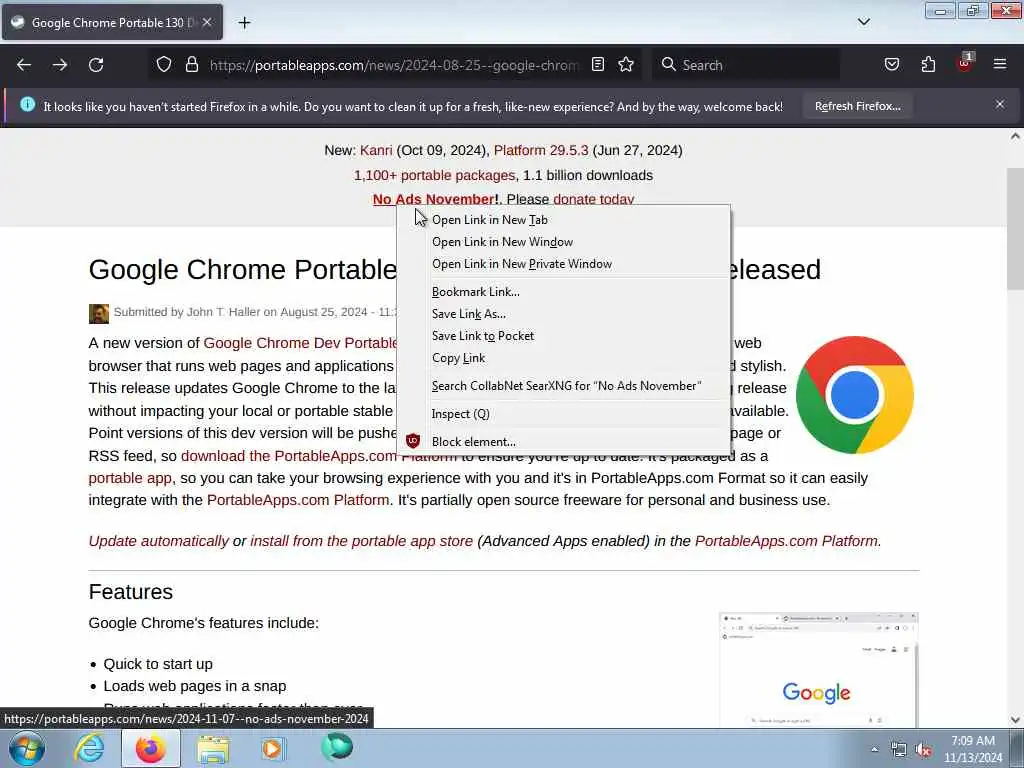Go back to the previous page
The height and width of the screenshot is (768, 1024).
click(24, 65)
